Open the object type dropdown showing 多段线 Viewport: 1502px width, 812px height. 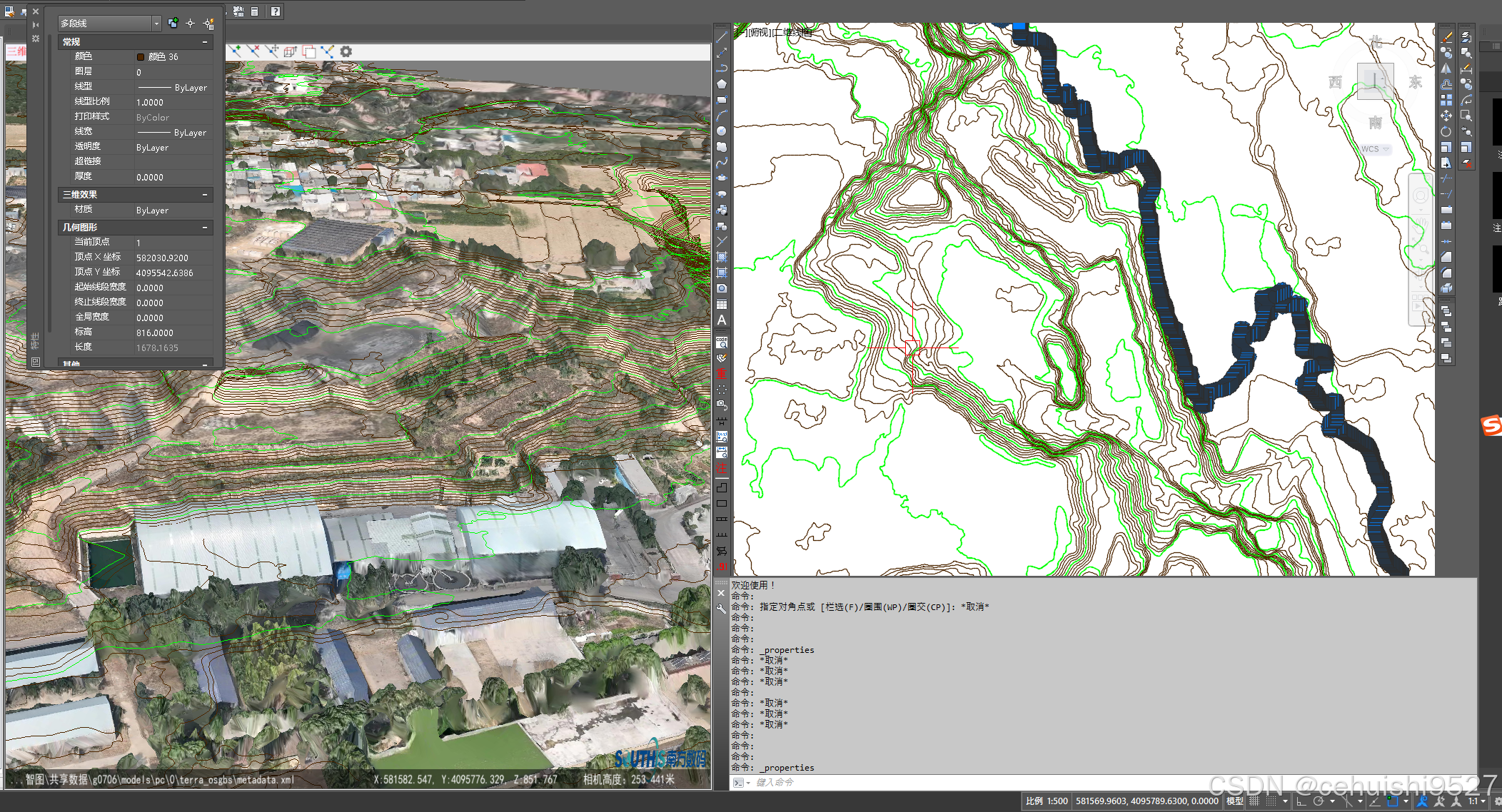click(109, 24)
